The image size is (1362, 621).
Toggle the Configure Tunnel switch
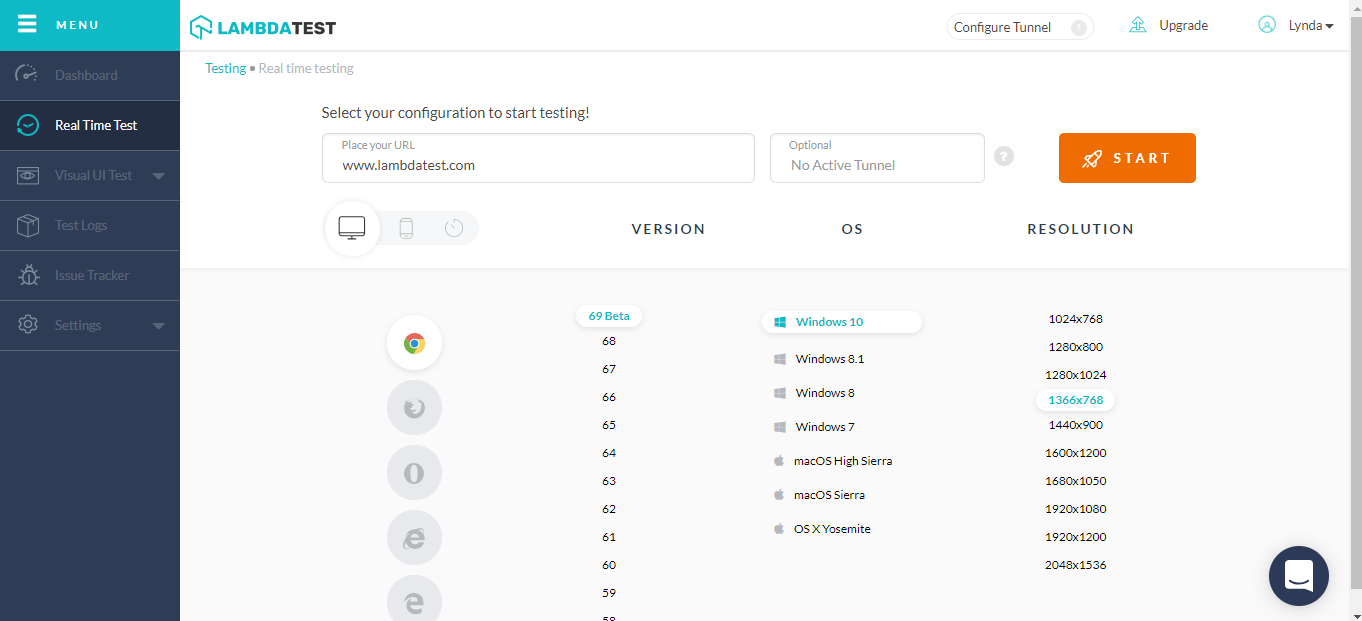[x=1078, y=27]
